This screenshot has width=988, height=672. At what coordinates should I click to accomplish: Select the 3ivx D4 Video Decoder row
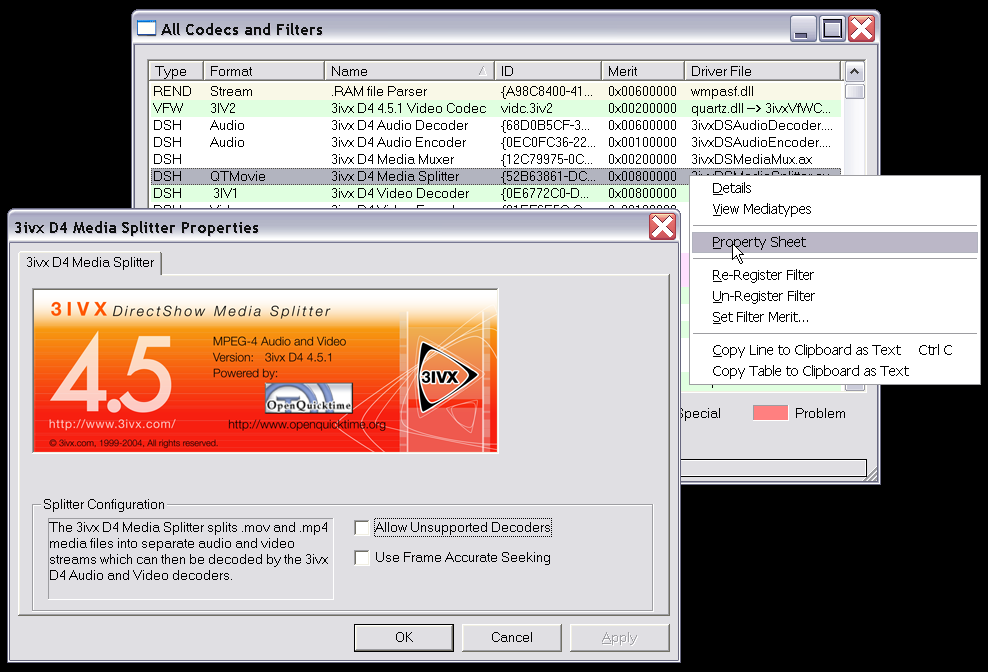coord(420,194)
